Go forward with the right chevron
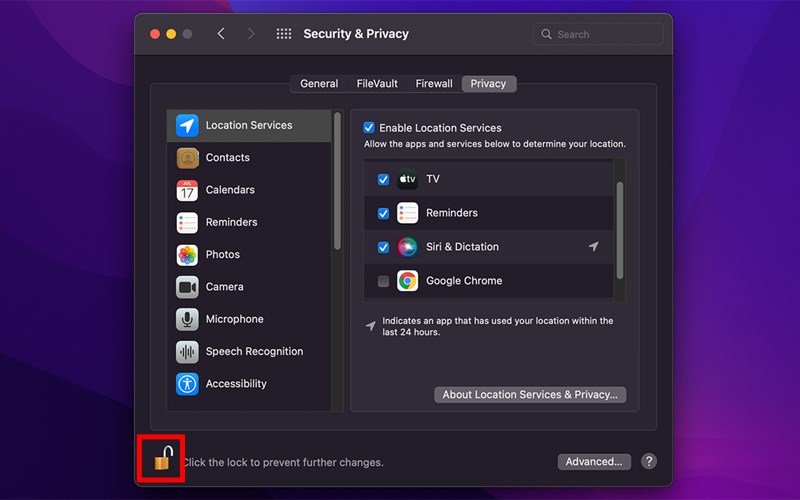Image resolution: width=800 pixels, height=500 pixels. tap(251, 34)
